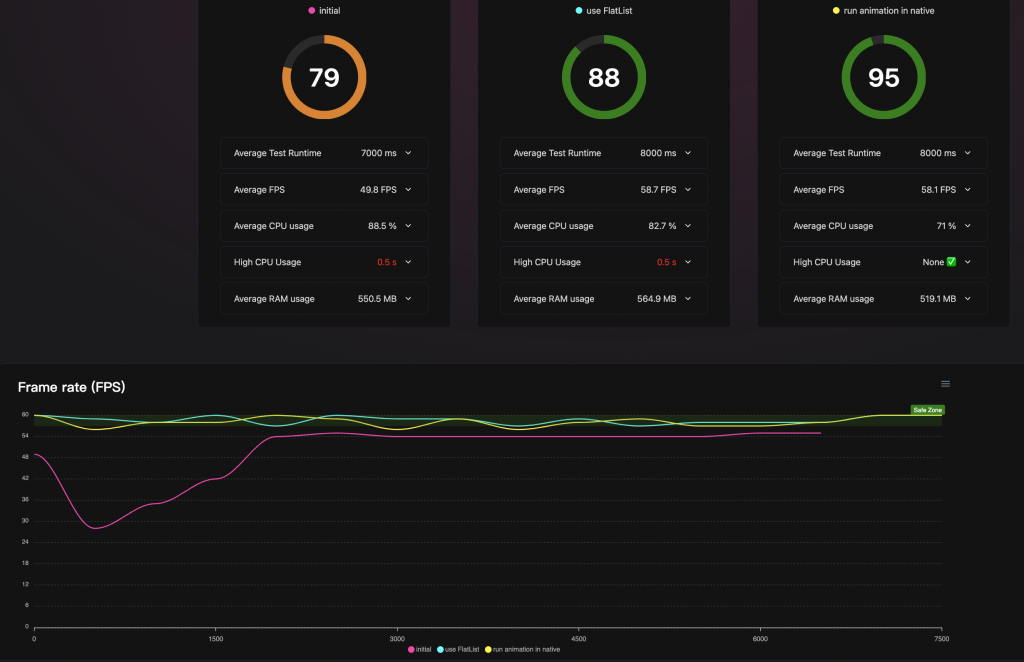Click the cyan dot beside use FlatList header
Image resolution: width=1024 pixels, height=662 pixels.
579,10
